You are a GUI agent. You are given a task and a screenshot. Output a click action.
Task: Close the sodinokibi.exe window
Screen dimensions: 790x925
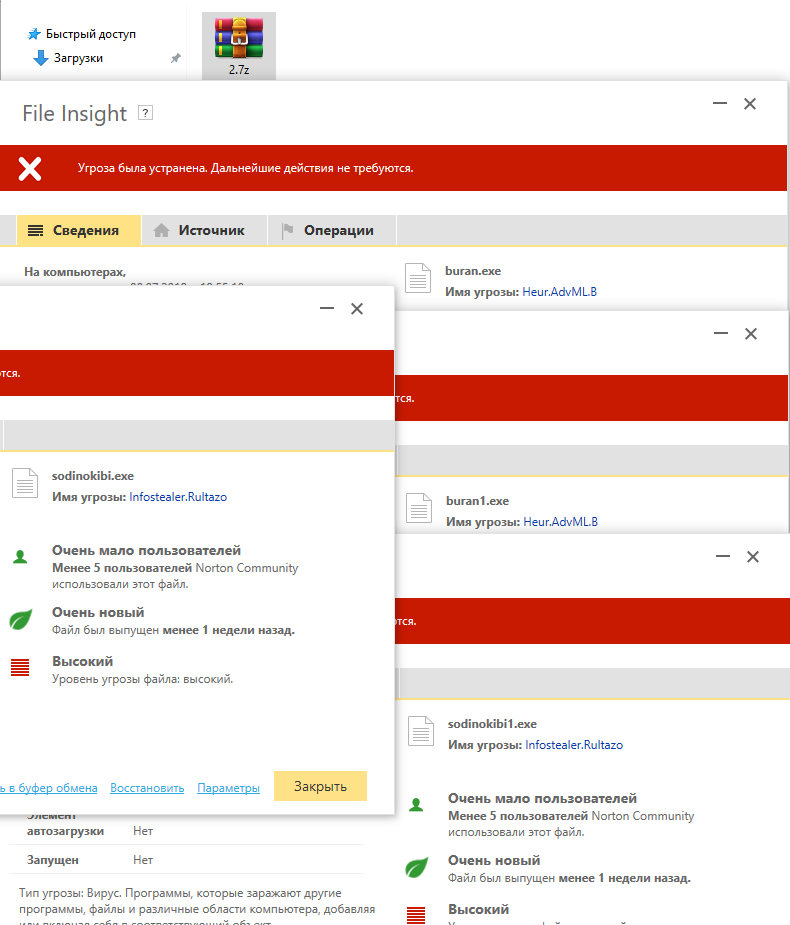pos(357,309)
